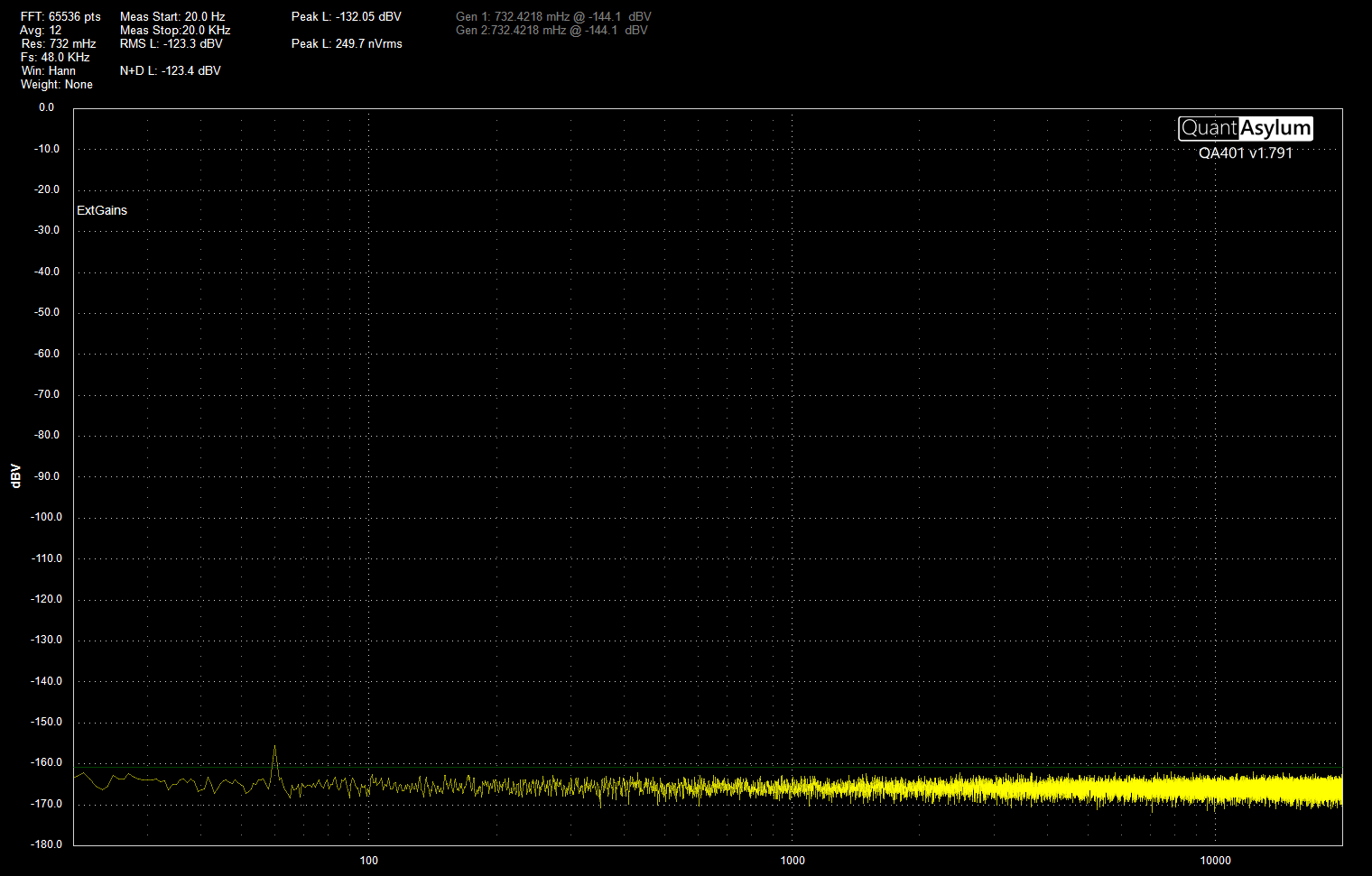Click the QuantAsylum logo
This screenshot has height=876, width=1372.
pyautogui.click(x=1246, y=128)
